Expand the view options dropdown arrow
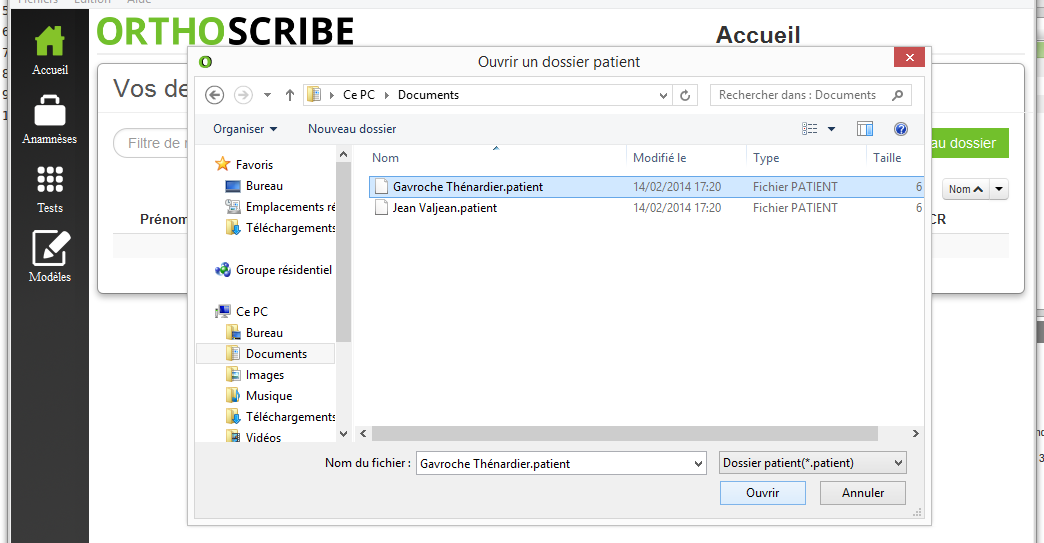 click(x=831, y=129)
